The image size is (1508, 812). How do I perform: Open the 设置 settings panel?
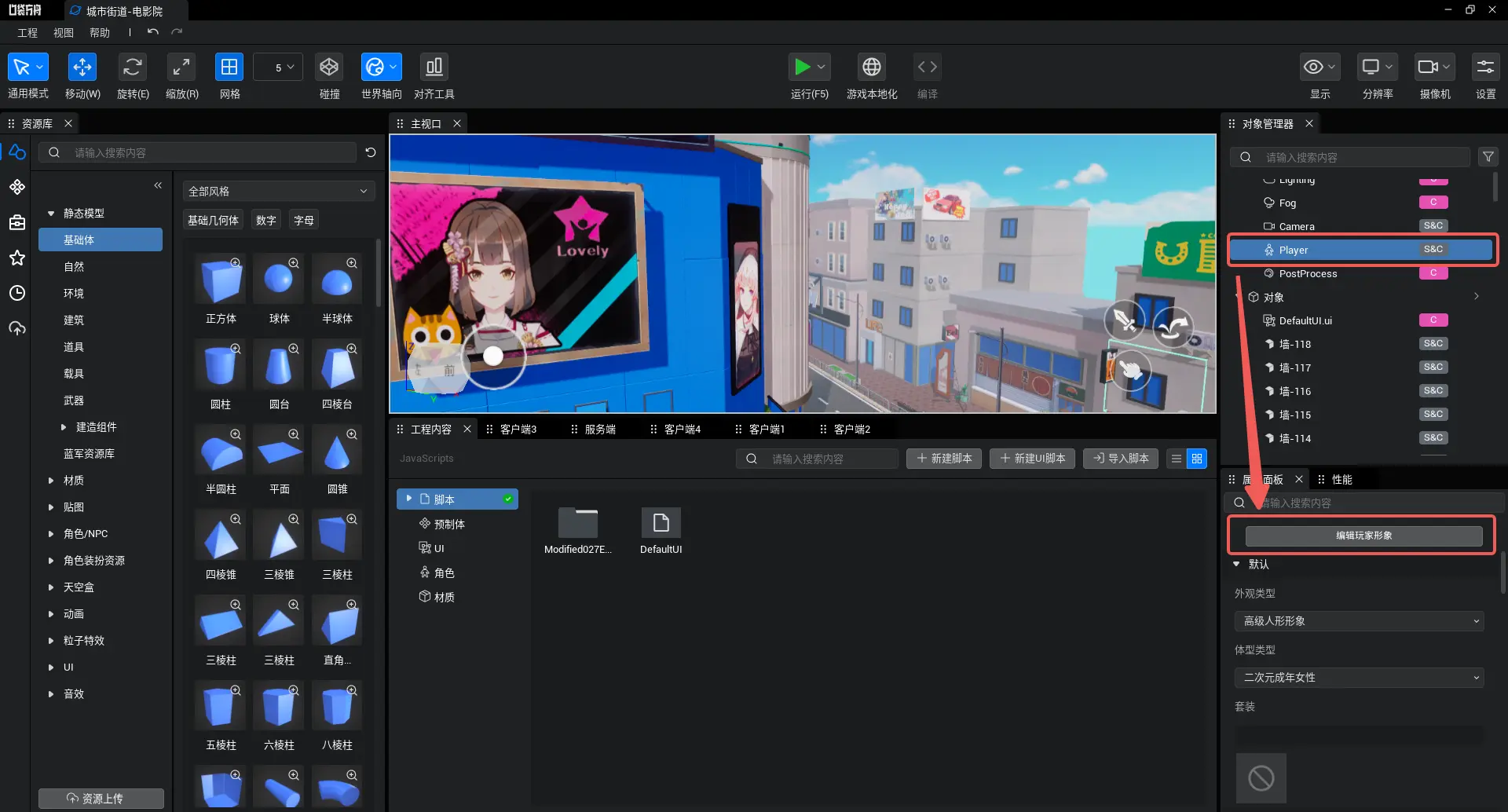pyautogui.click(x=1485, y=68)
